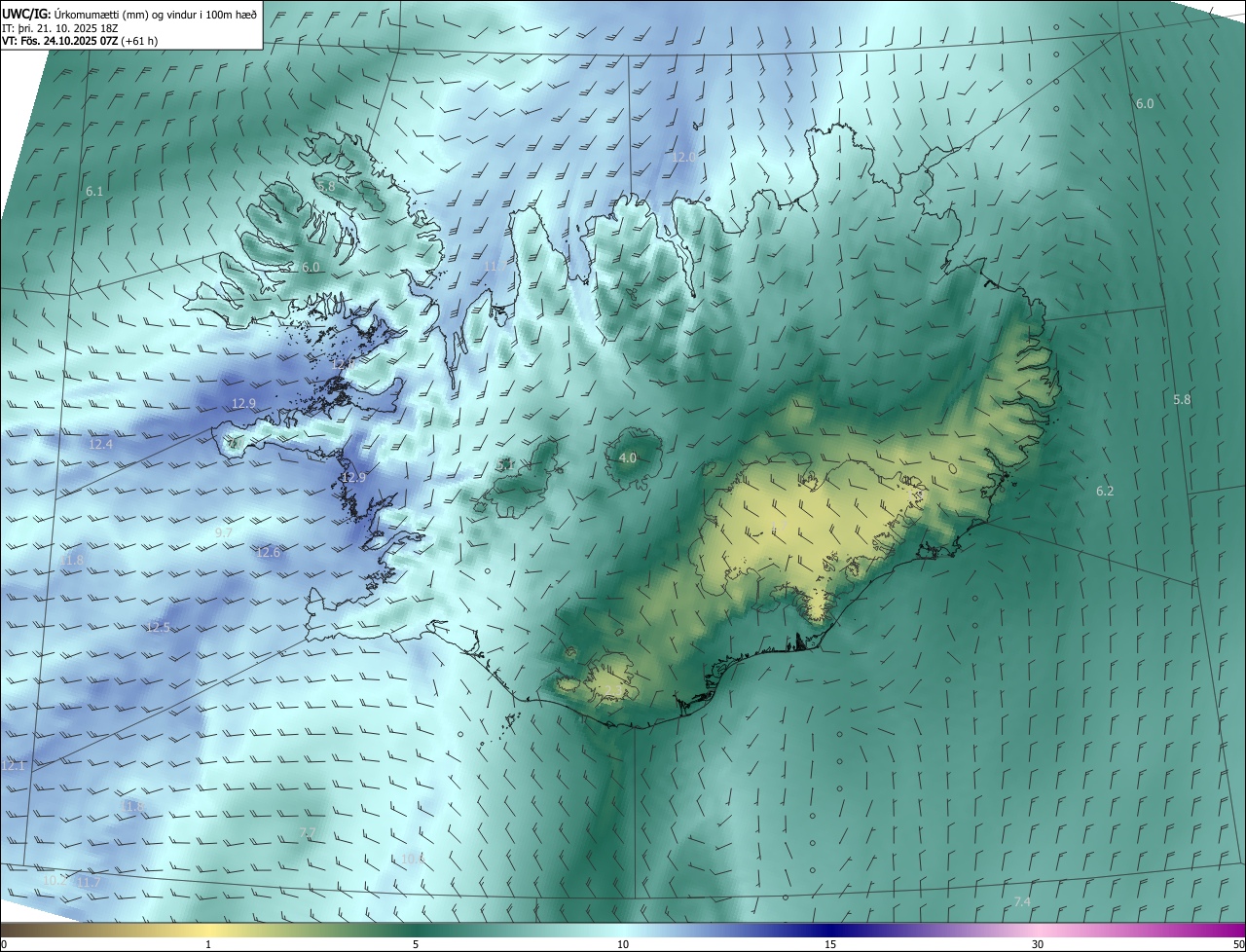Viewport: 1246px width, 952px height.
Task: Select the 7.4 value label
Action: 1022,902
